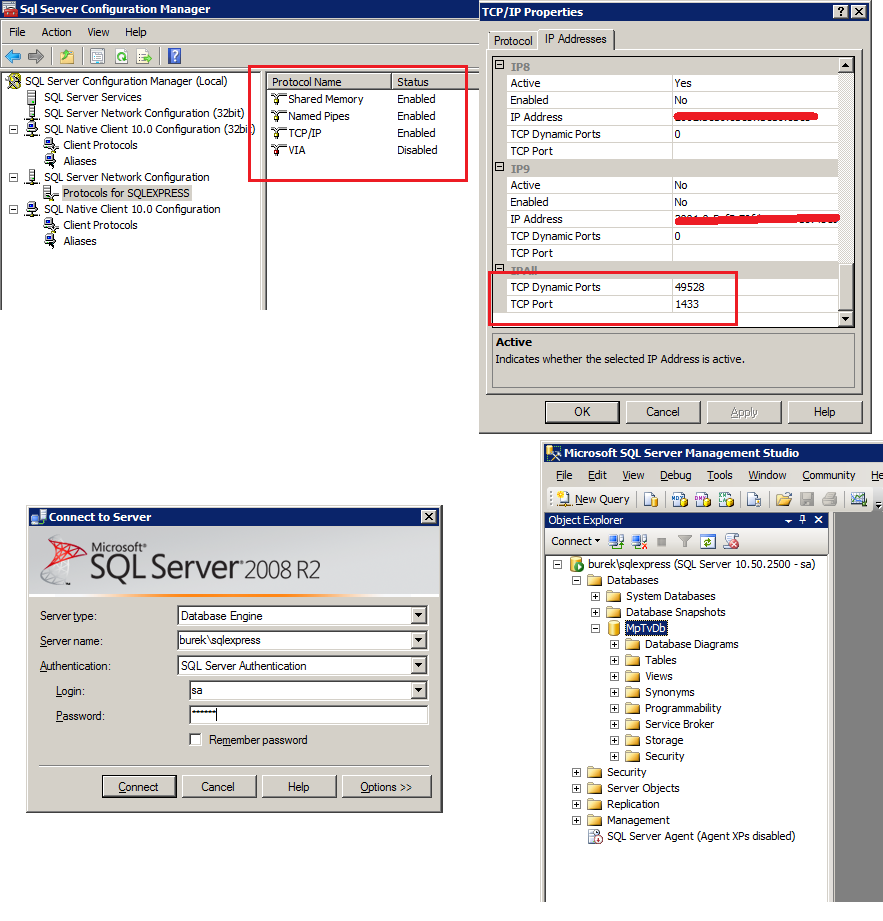The width and height of the screenshot is (883, 921).
Task: Click the DMX query icon
Action: click(703, 499)
